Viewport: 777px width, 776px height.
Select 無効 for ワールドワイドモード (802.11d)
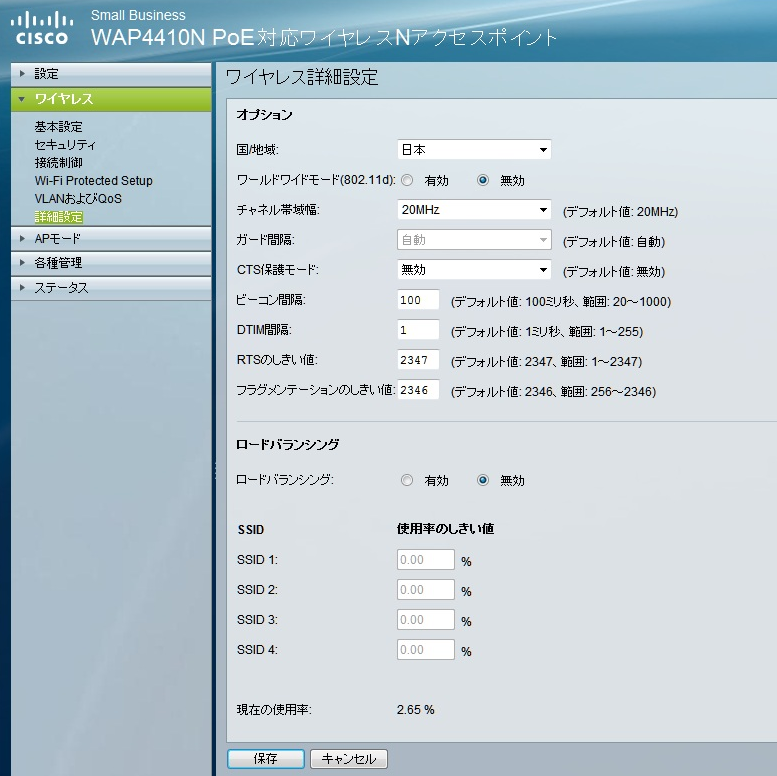(483, 180)
